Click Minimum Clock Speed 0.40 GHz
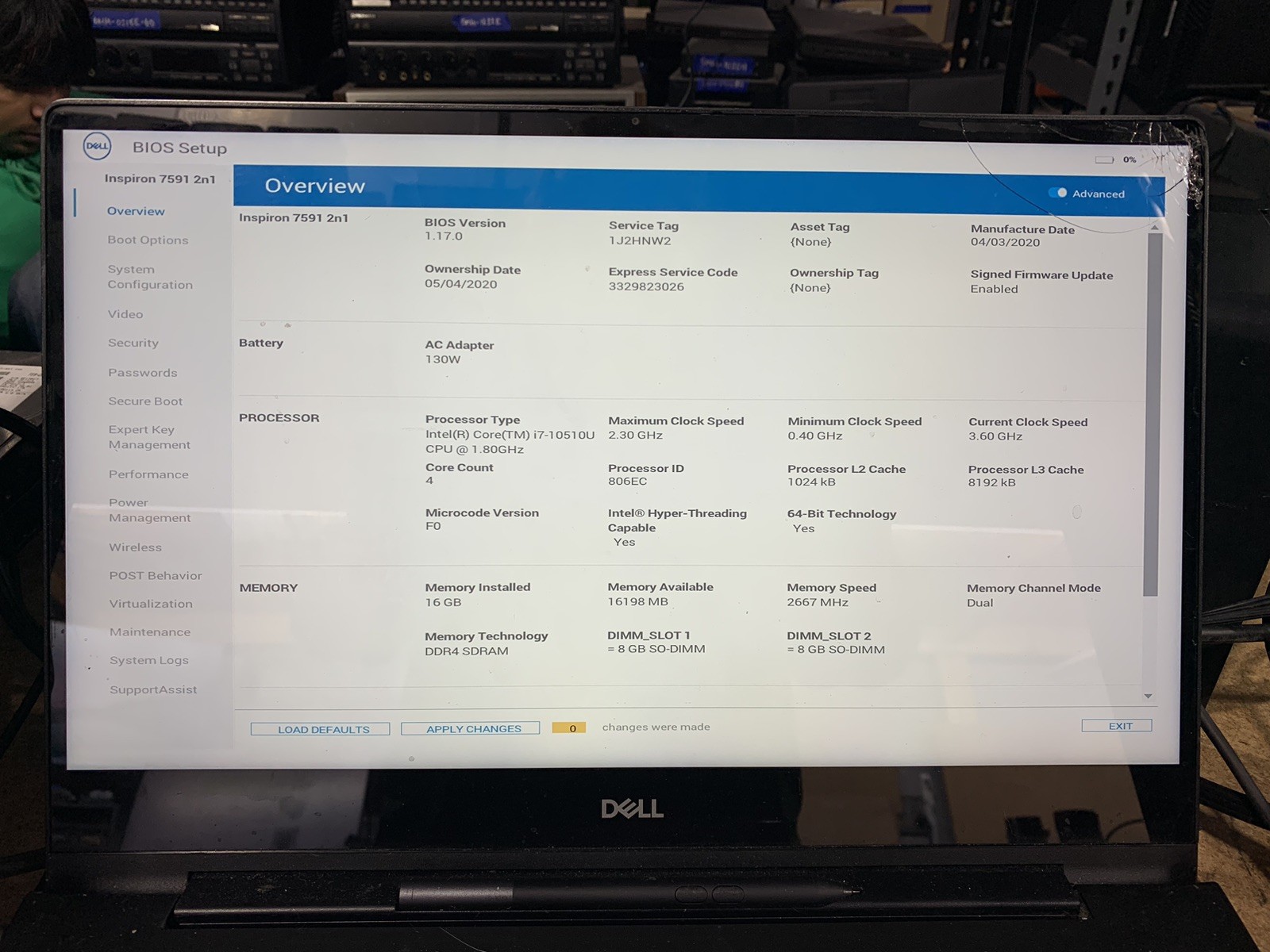The height and width of the screenshot is (952, 1270). tap(815, 436)
